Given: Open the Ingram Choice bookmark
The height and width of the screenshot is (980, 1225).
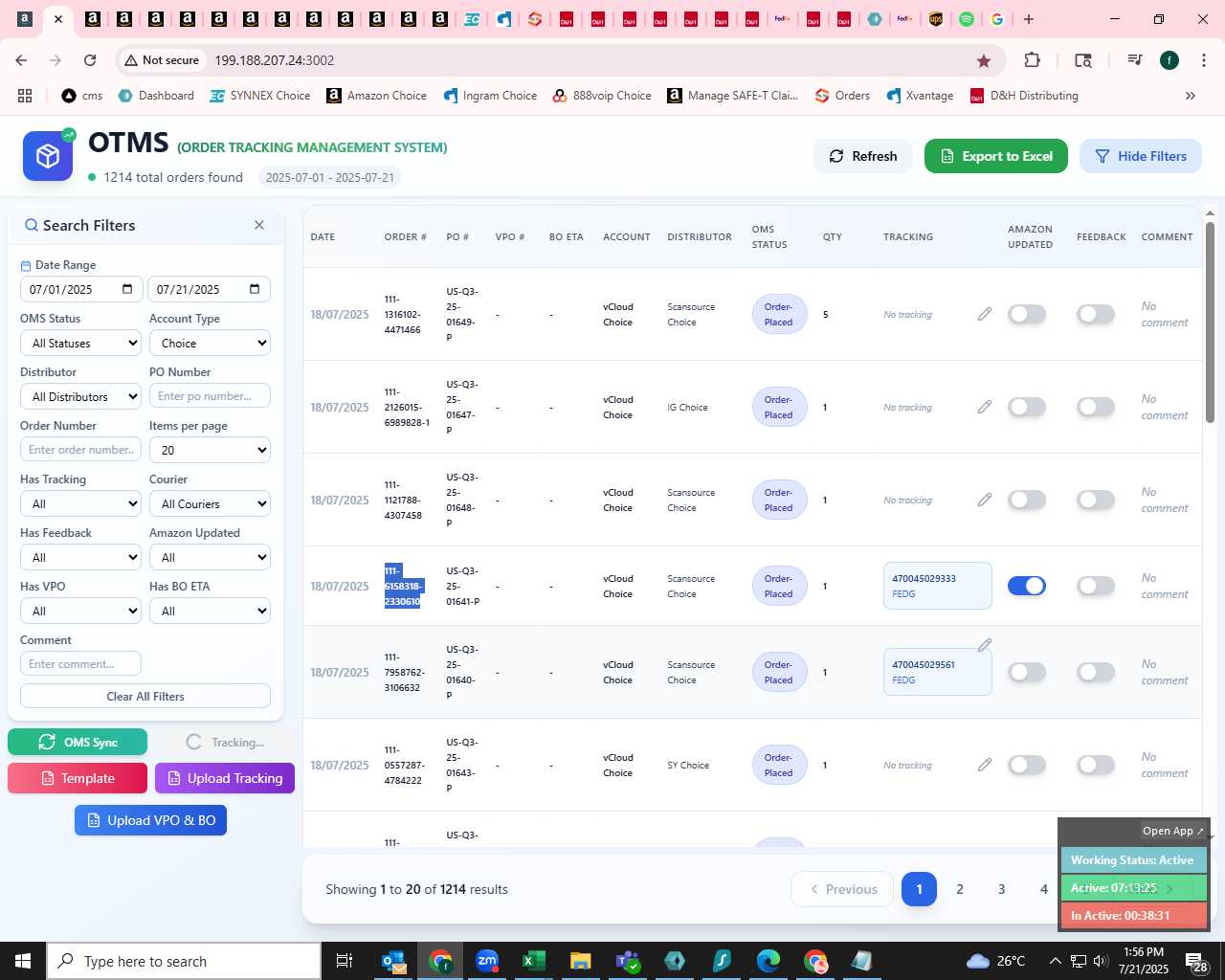Looking at the screenshot, I should (x=490, y=96).
